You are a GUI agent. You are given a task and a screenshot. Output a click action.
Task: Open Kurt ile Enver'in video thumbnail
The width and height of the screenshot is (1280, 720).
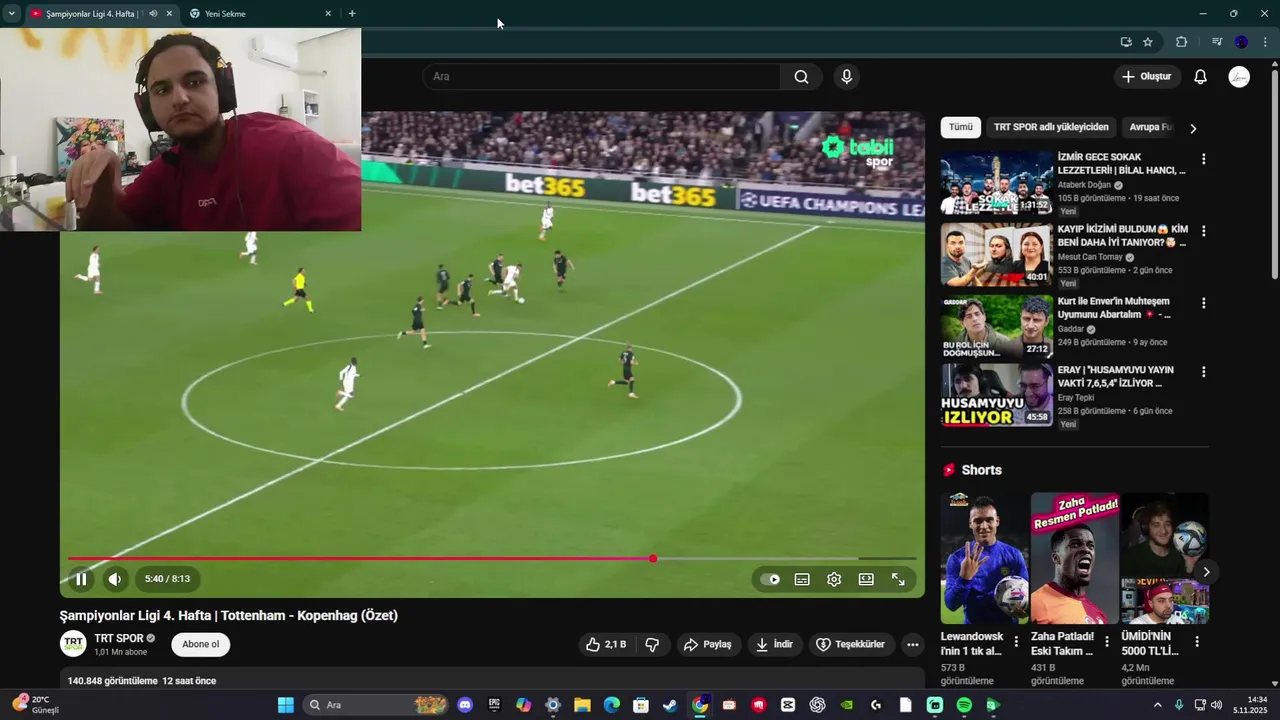click(996, 327)
